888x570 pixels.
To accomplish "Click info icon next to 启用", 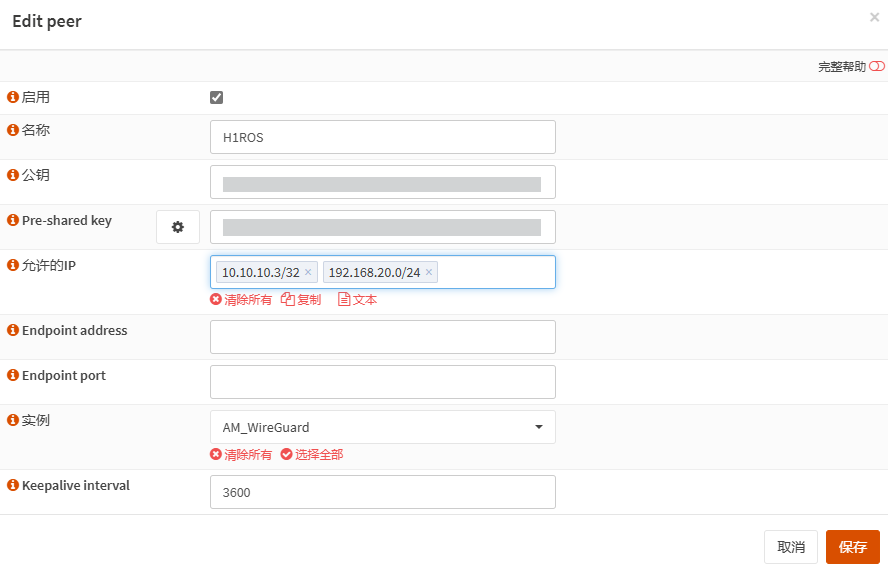I will (x=13, y=98).
